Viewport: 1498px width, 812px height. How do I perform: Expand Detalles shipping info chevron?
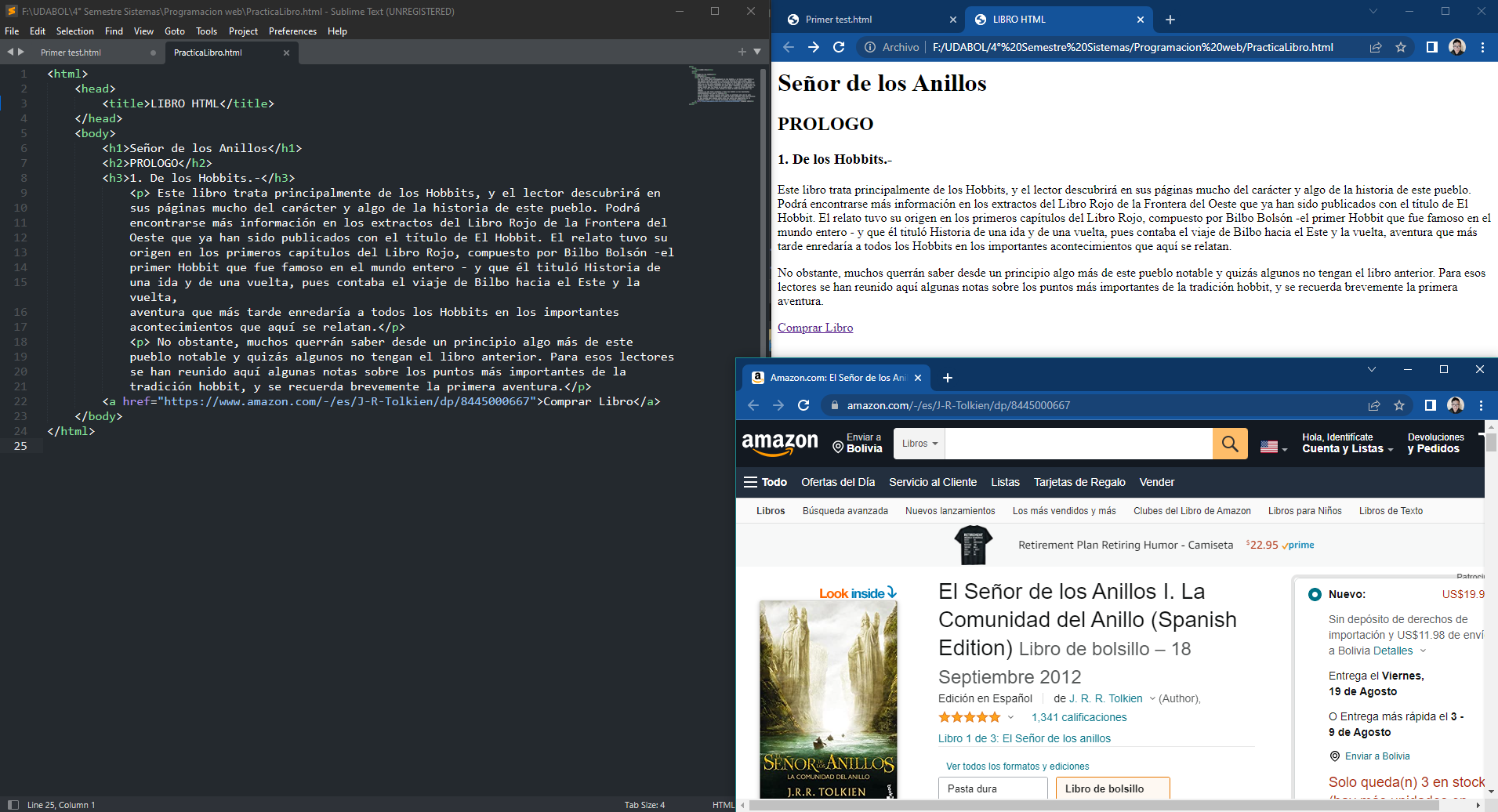[x=1424, y=651]
